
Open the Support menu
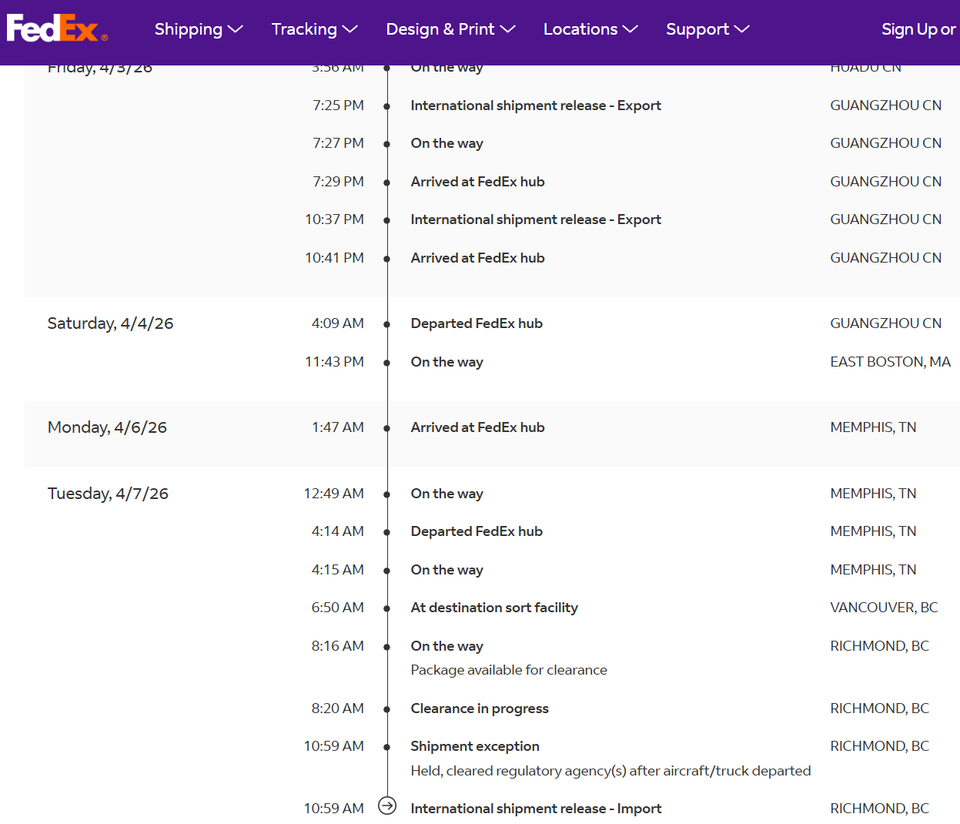tap(707, 29)
